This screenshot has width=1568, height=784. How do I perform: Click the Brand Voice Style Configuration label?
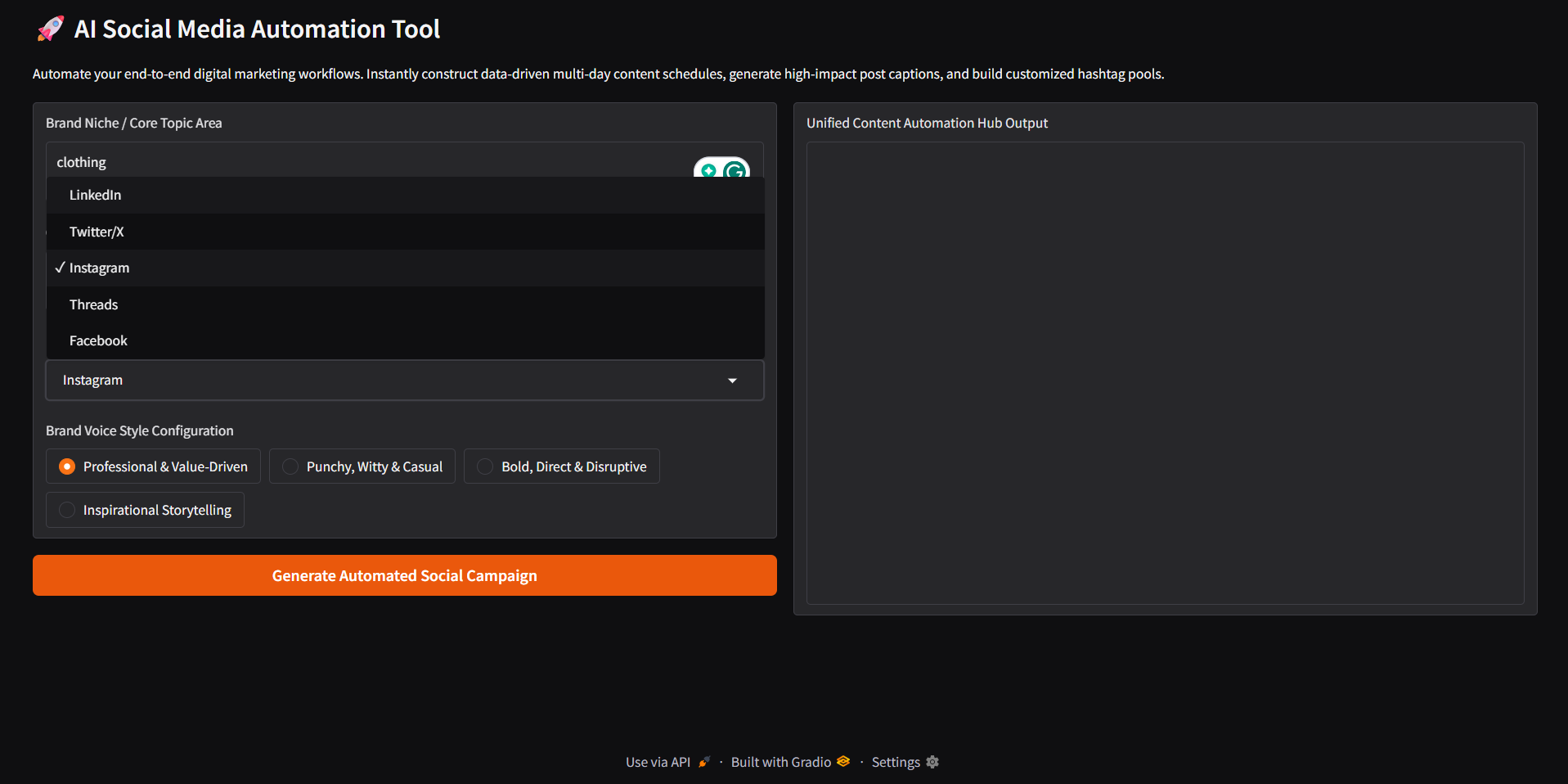(140, 430)
